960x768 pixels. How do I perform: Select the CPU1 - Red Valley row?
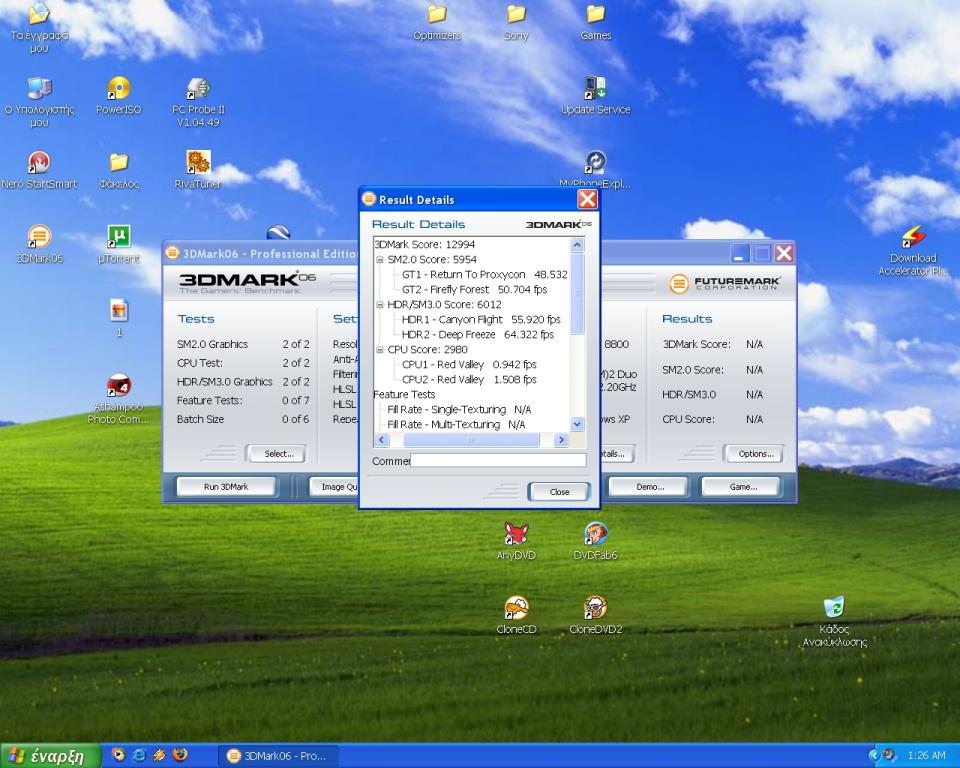469,364
